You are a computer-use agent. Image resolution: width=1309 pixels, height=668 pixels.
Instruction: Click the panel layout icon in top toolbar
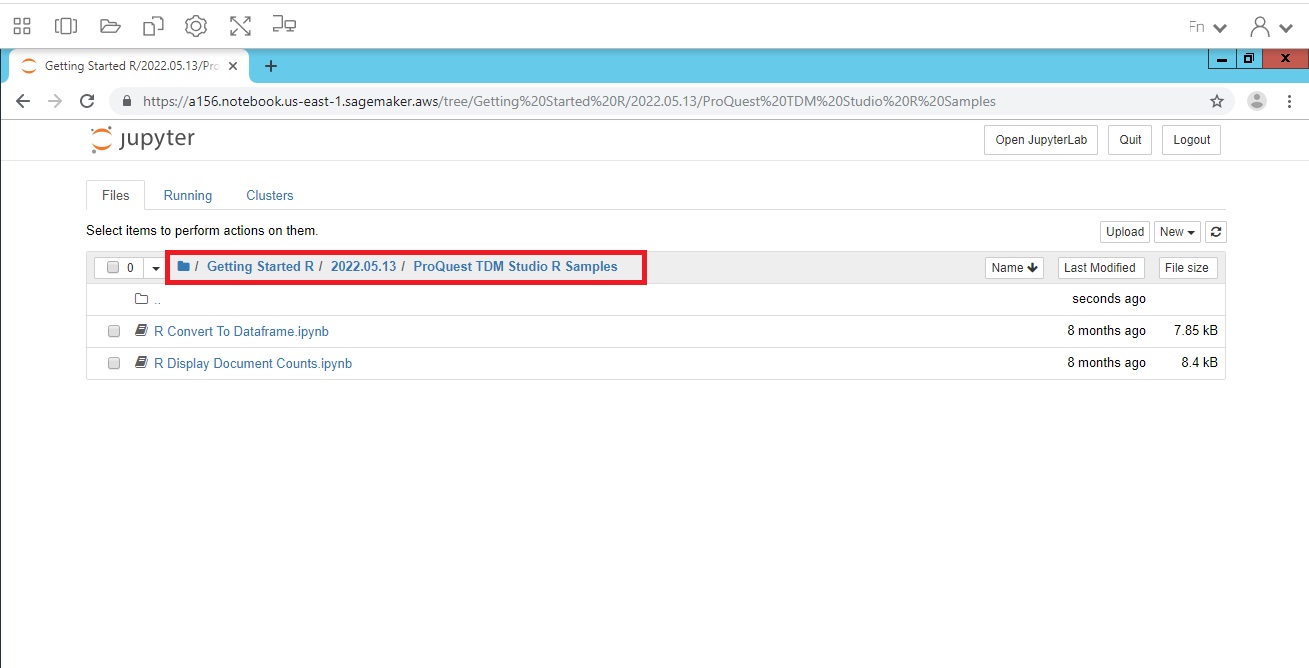(66, 26)
